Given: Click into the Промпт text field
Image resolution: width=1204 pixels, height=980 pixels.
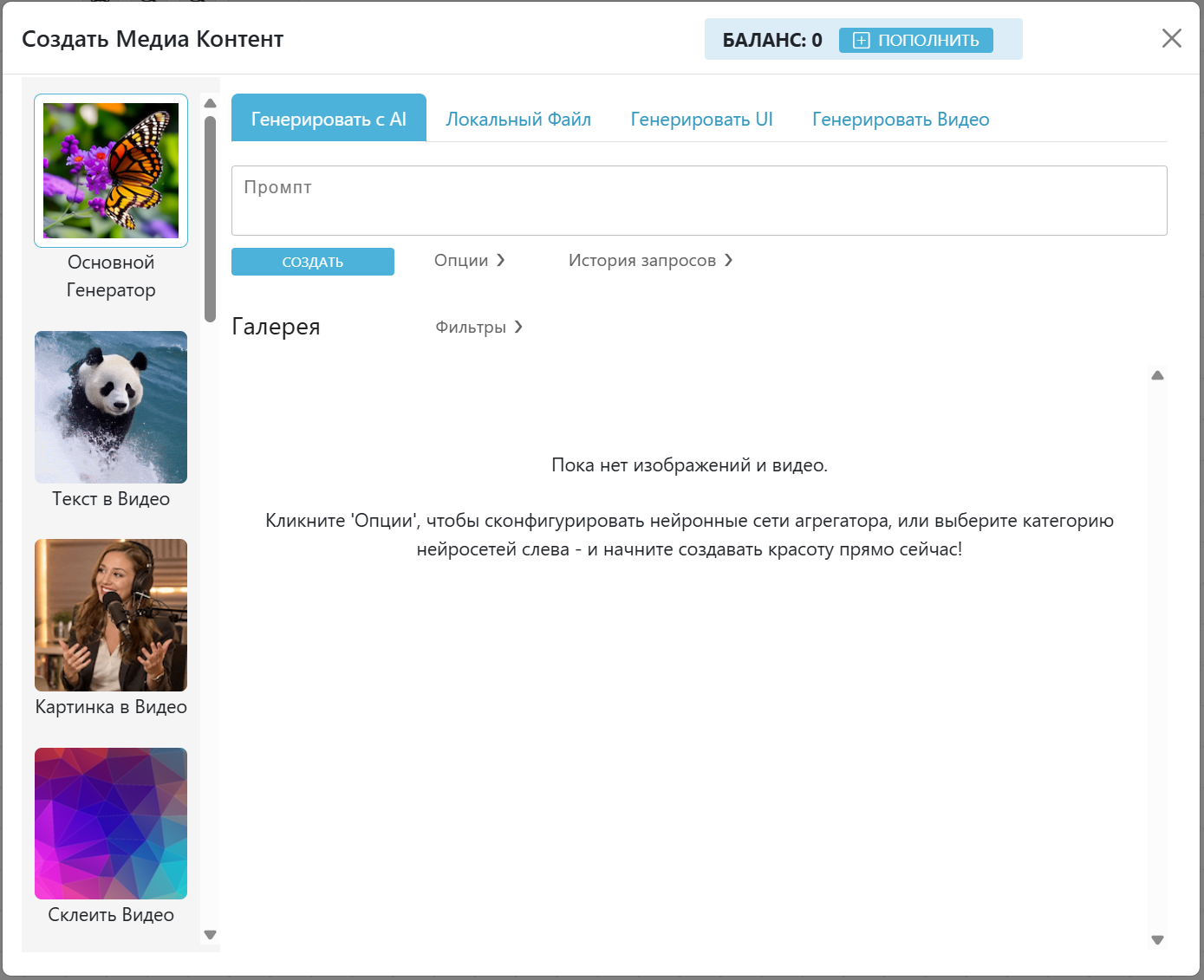Looking at the screenshot, I should click(699, 201).
